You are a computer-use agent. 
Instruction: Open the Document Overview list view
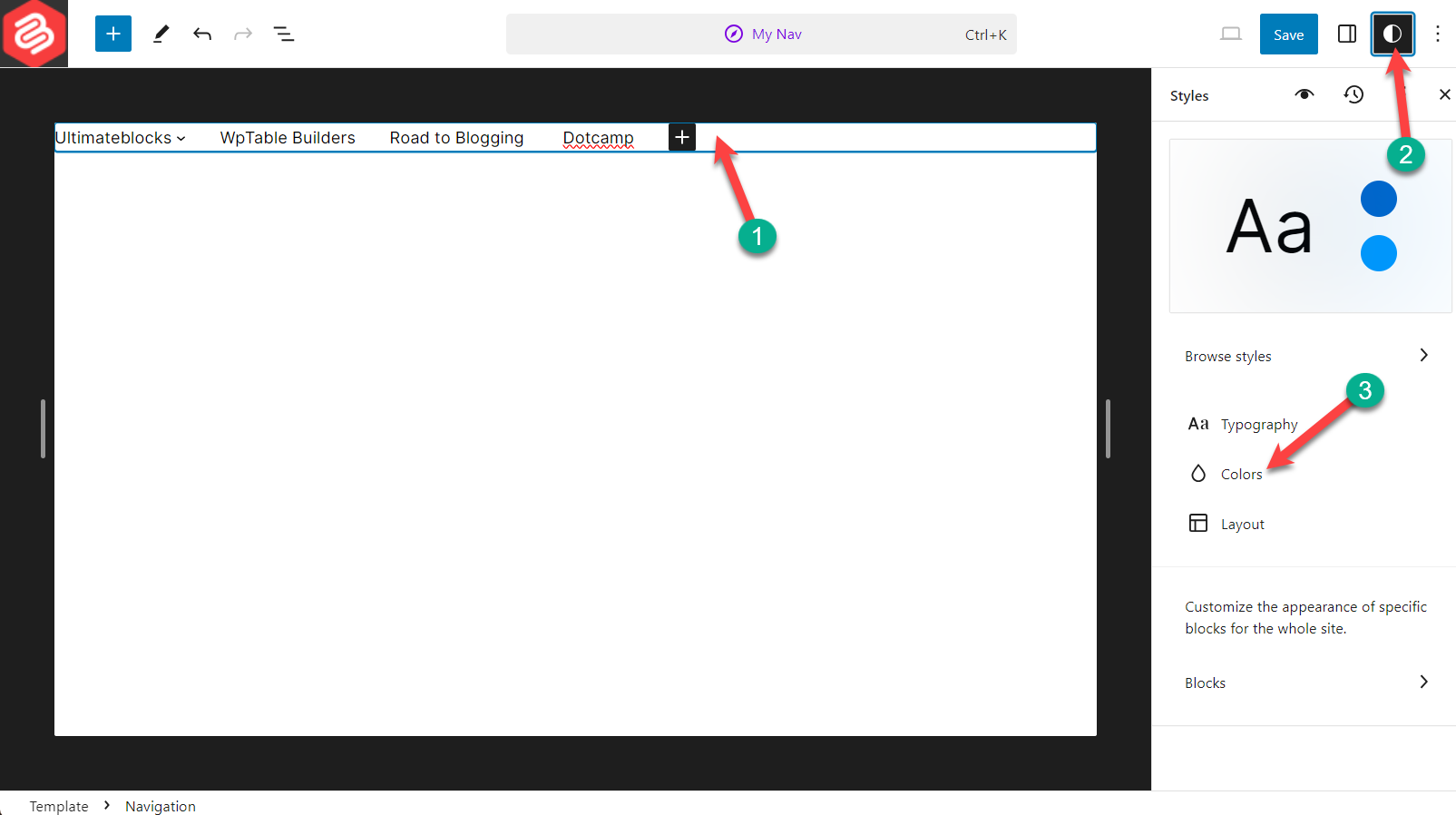click(284, 34)
